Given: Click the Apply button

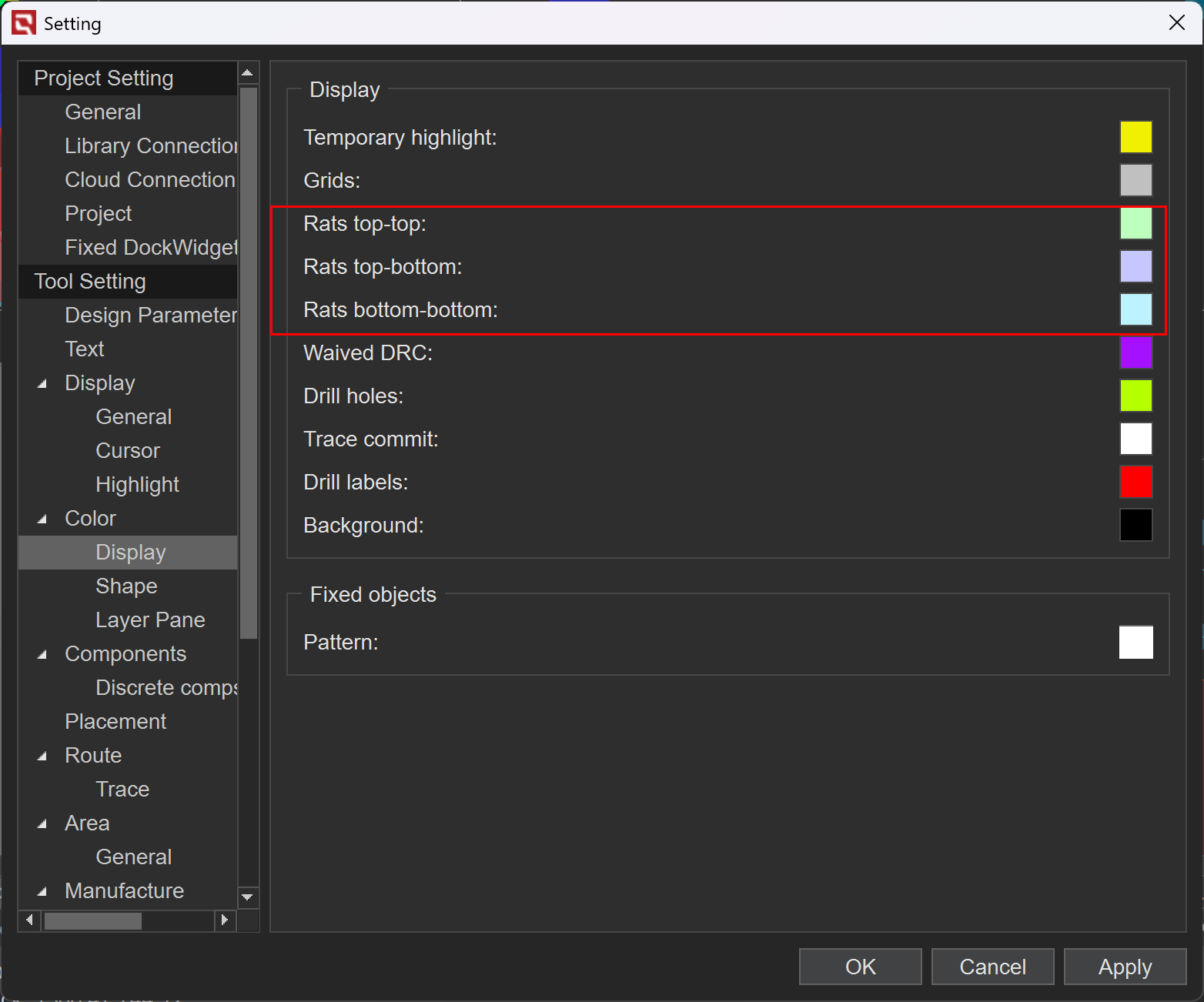Looking at the screenshot, I should coord(1125,967).
